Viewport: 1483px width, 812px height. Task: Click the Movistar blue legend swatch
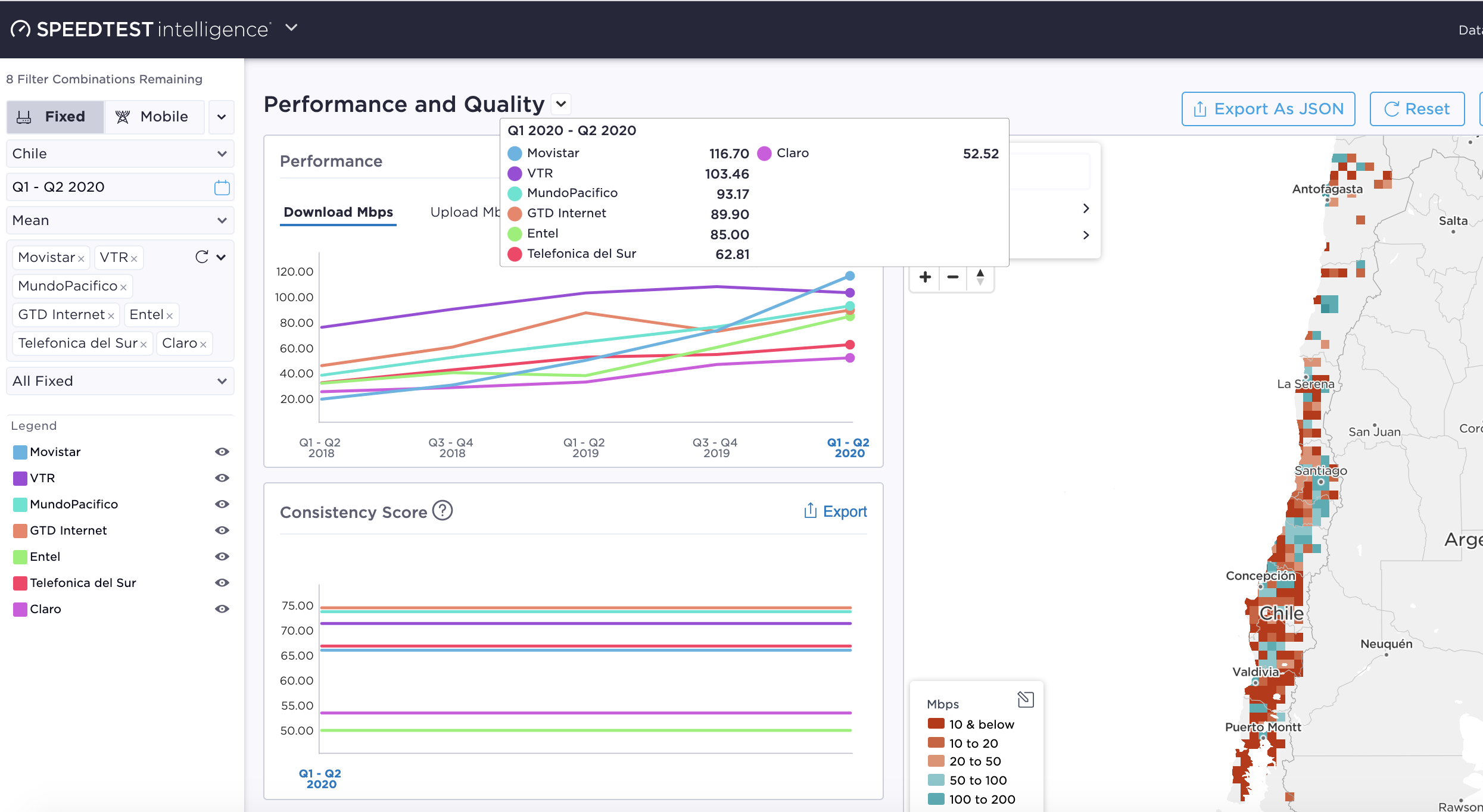tap(20, 452)
